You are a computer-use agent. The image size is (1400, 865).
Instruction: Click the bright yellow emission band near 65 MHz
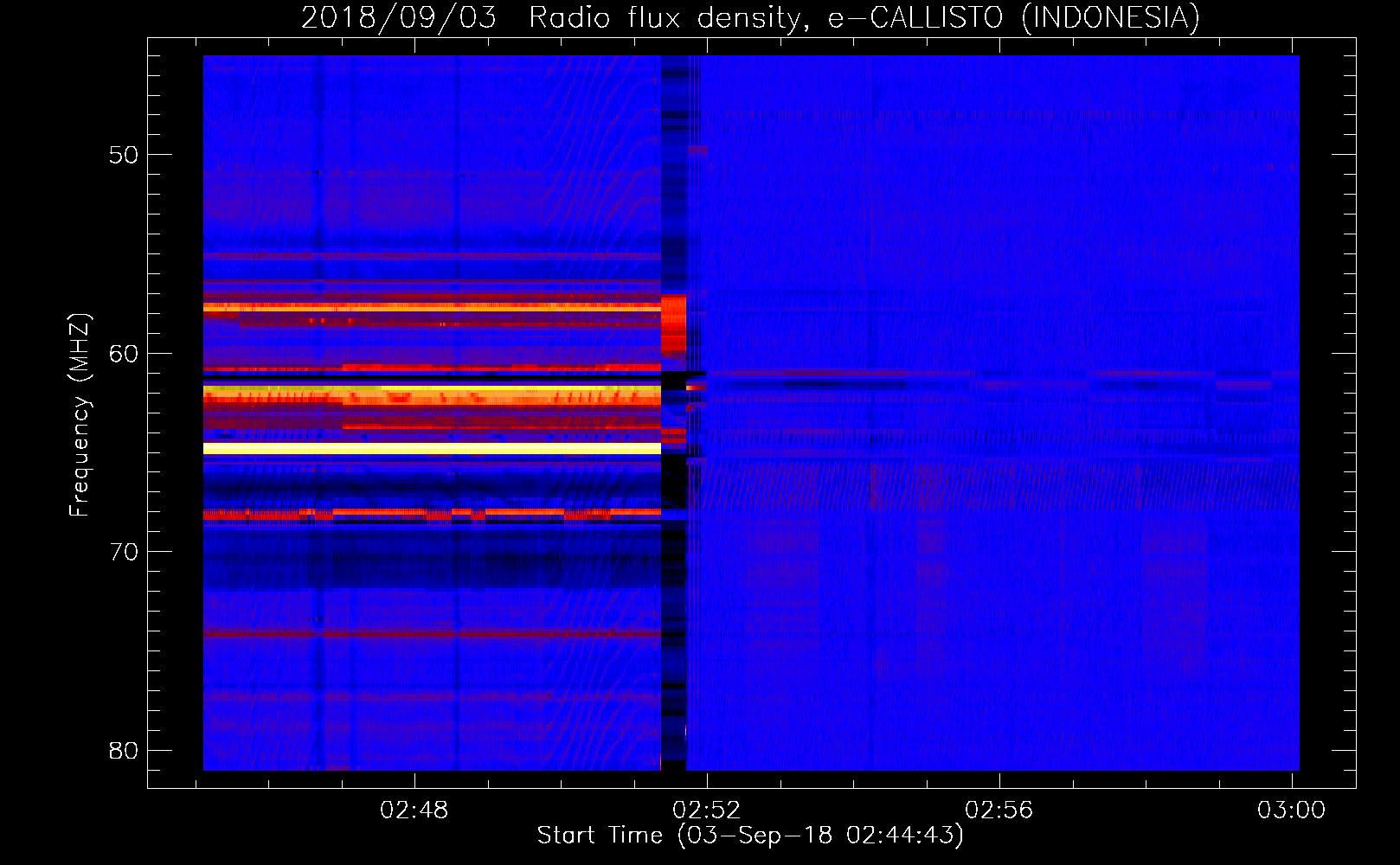click(432, 448)
